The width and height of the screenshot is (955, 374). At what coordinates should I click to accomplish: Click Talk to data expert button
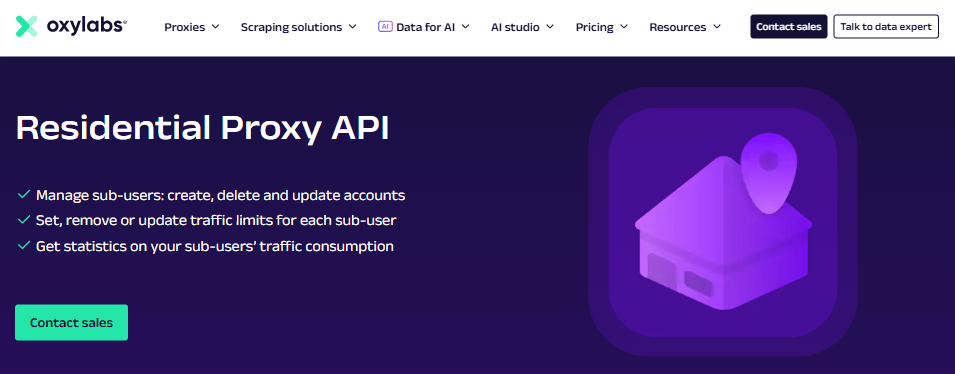886,27
